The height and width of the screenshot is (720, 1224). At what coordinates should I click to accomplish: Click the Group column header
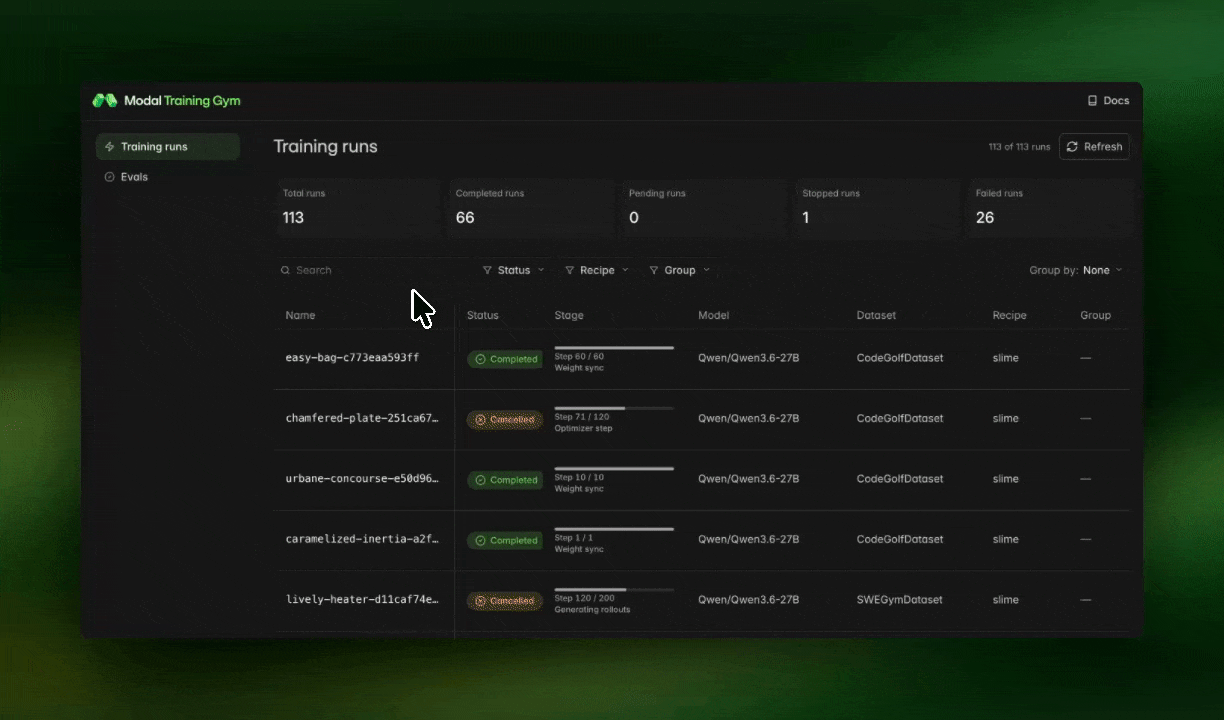pos(1095,315)
